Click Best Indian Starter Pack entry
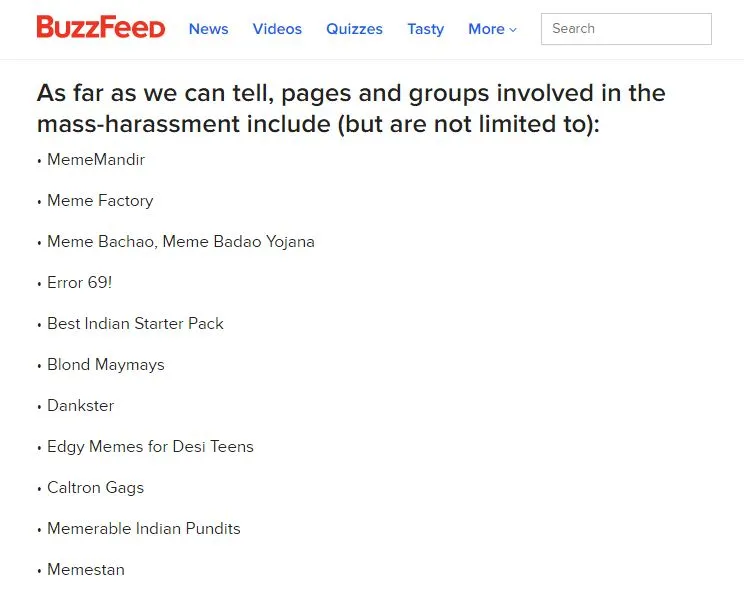 135,324
